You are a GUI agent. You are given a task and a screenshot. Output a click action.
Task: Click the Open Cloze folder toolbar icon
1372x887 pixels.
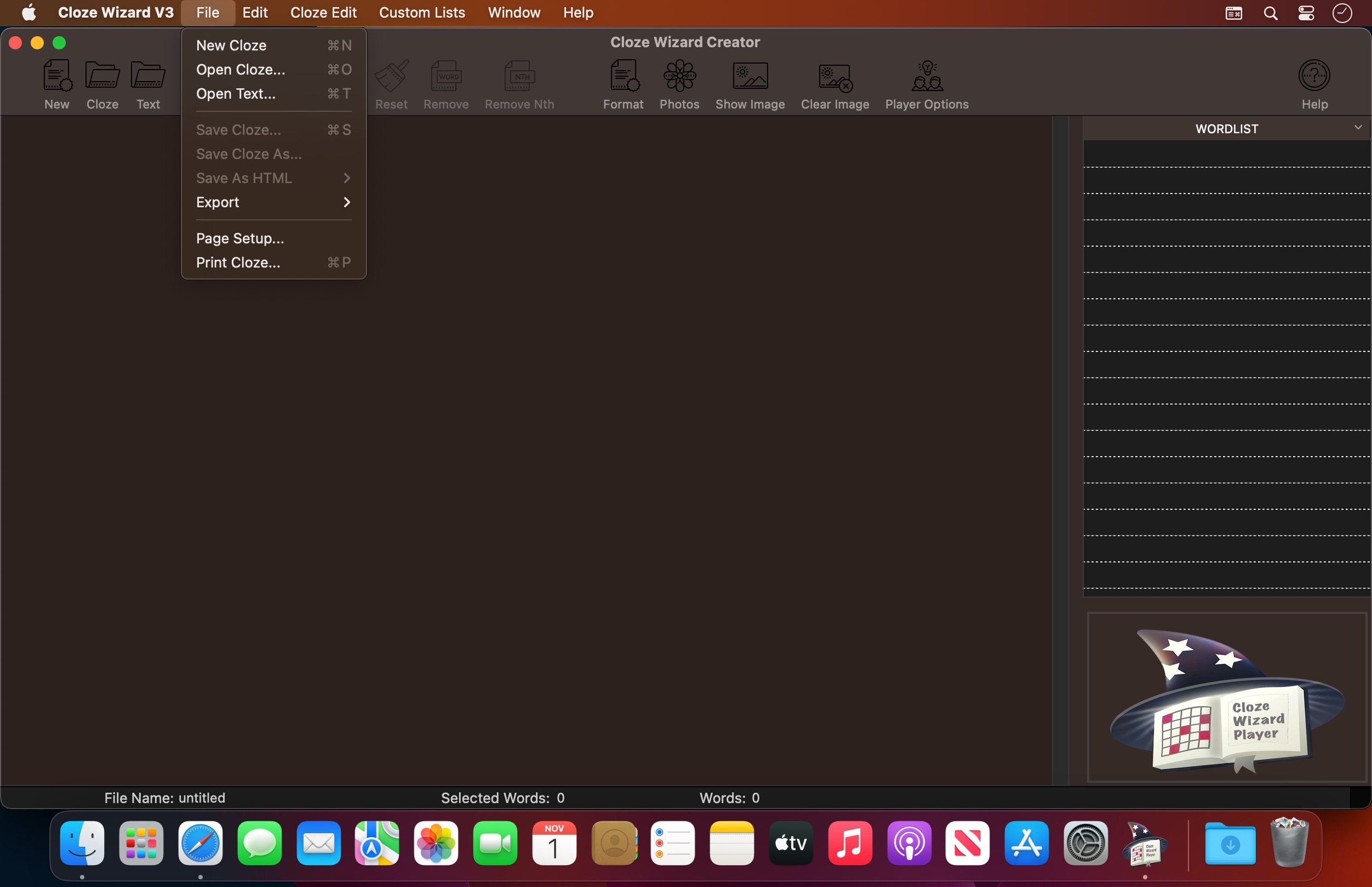(102, 76)
